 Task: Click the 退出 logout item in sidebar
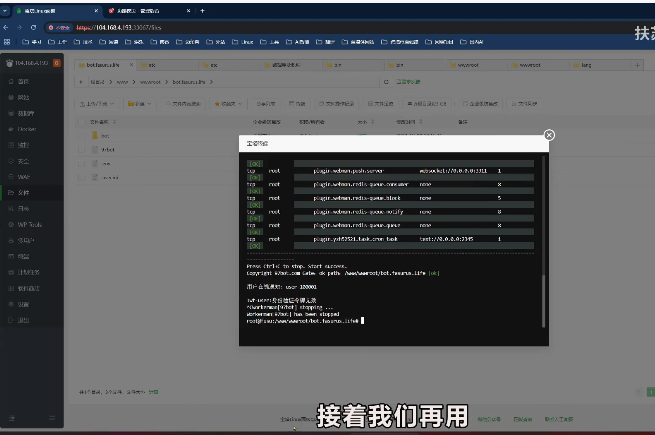click(23, 320)
